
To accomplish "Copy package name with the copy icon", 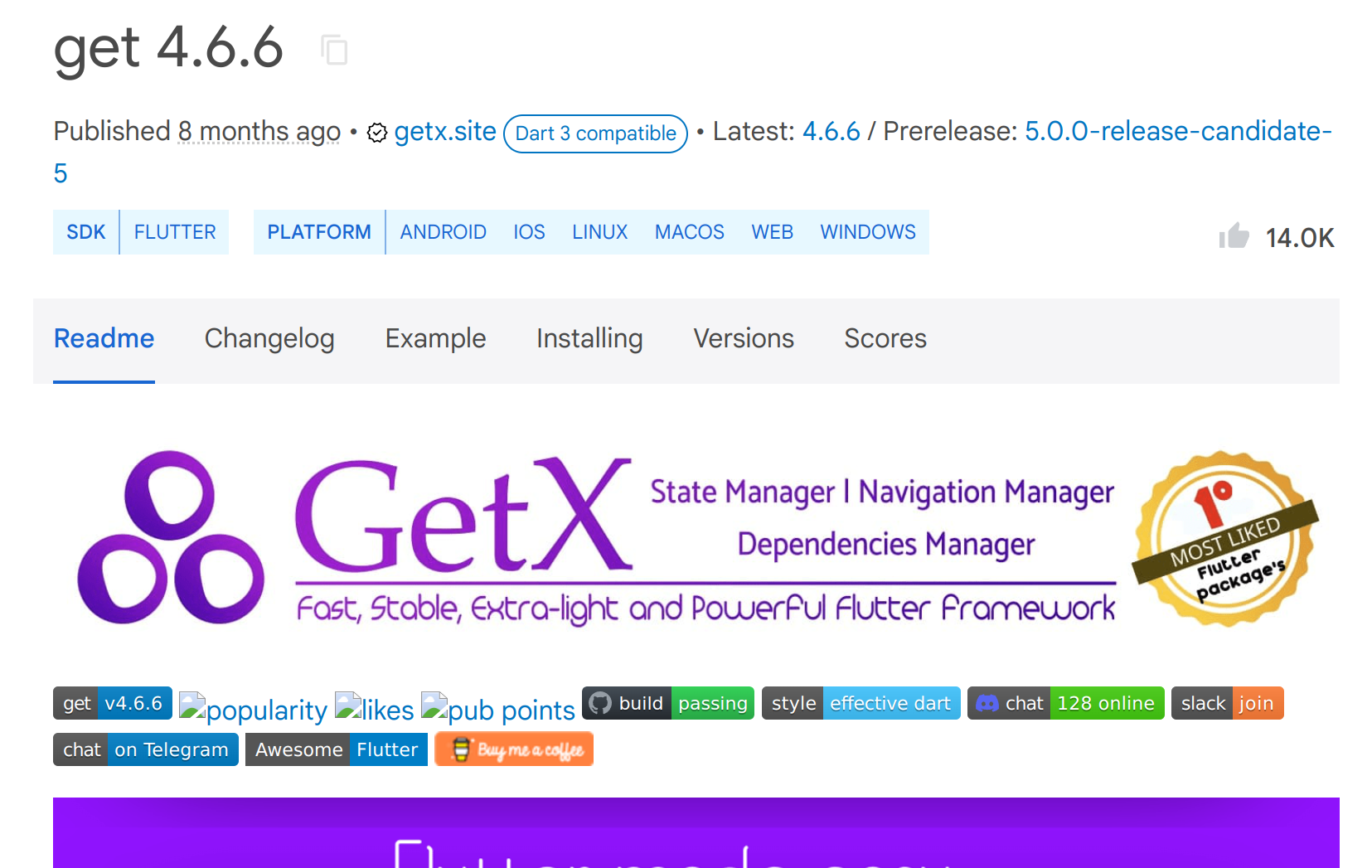I will tap(335, 50).
